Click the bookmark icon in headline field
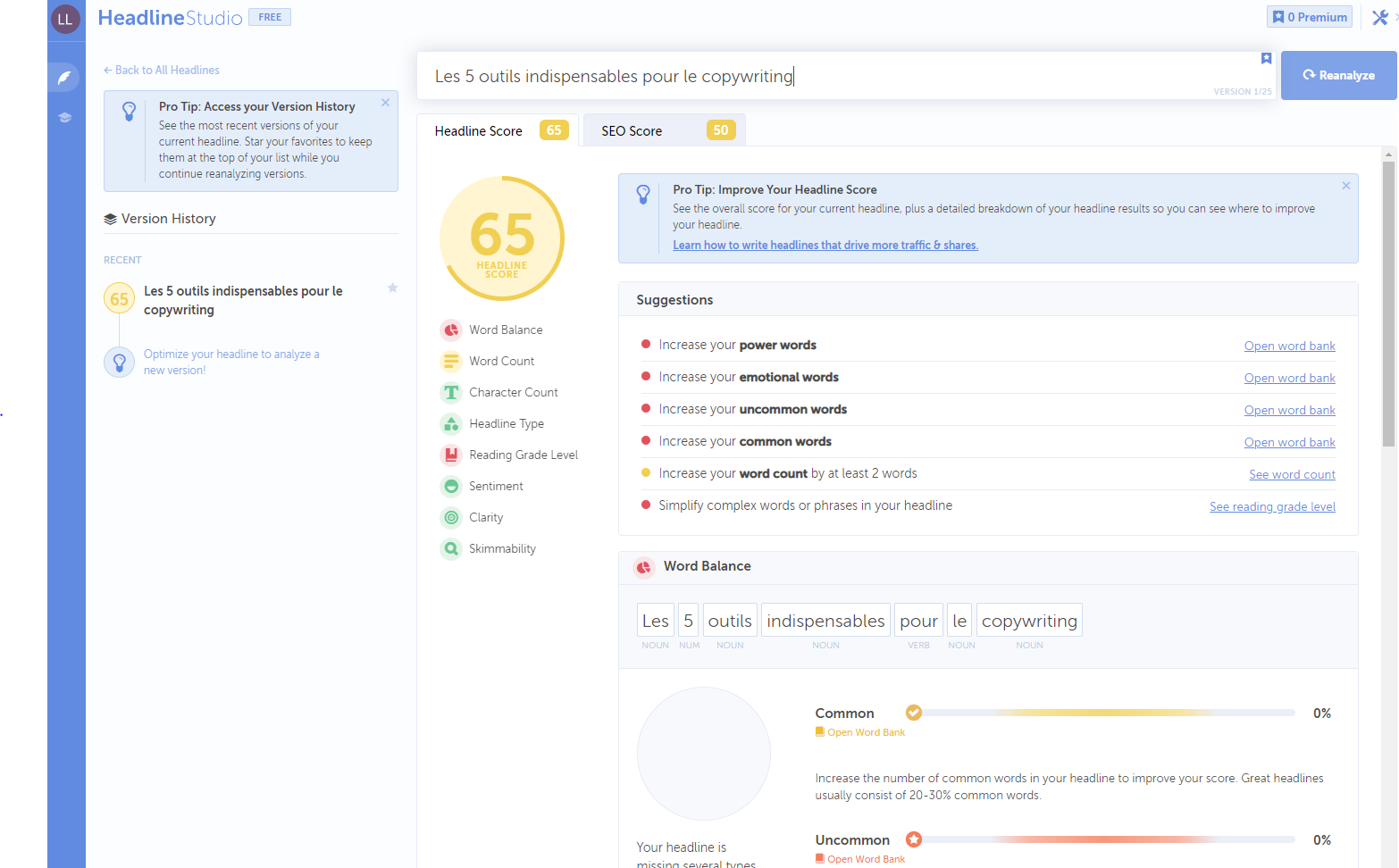1399x868 pixels. pos(1265,59)
